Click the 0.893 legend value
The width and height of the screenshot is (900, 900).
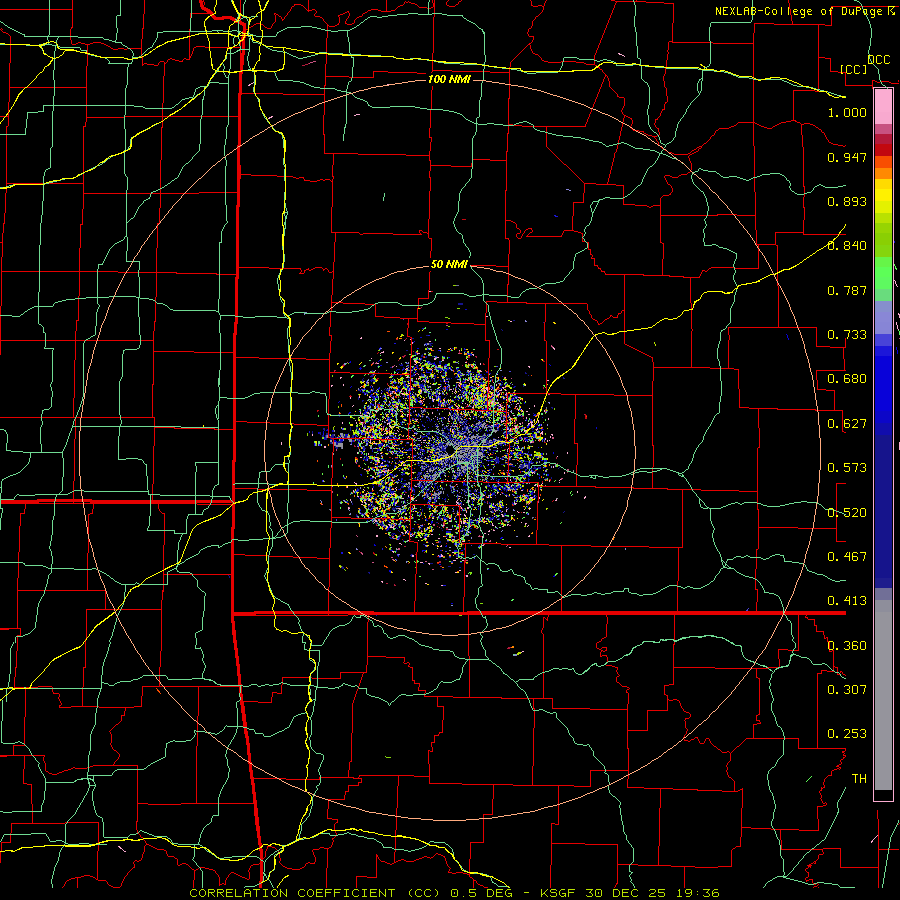[847, 201]
